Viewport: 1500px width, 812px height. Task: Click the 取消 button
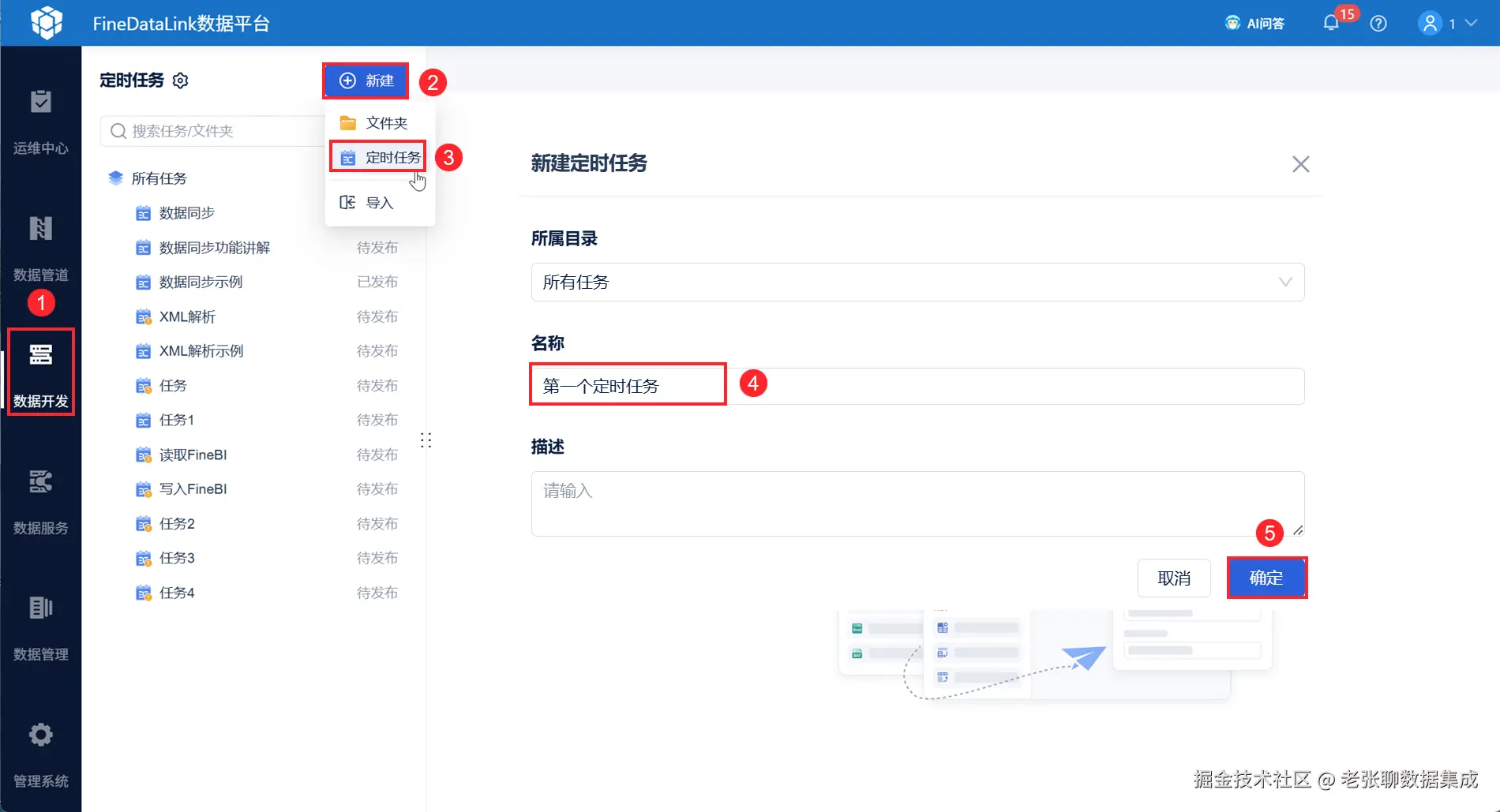pos(1174,578)
